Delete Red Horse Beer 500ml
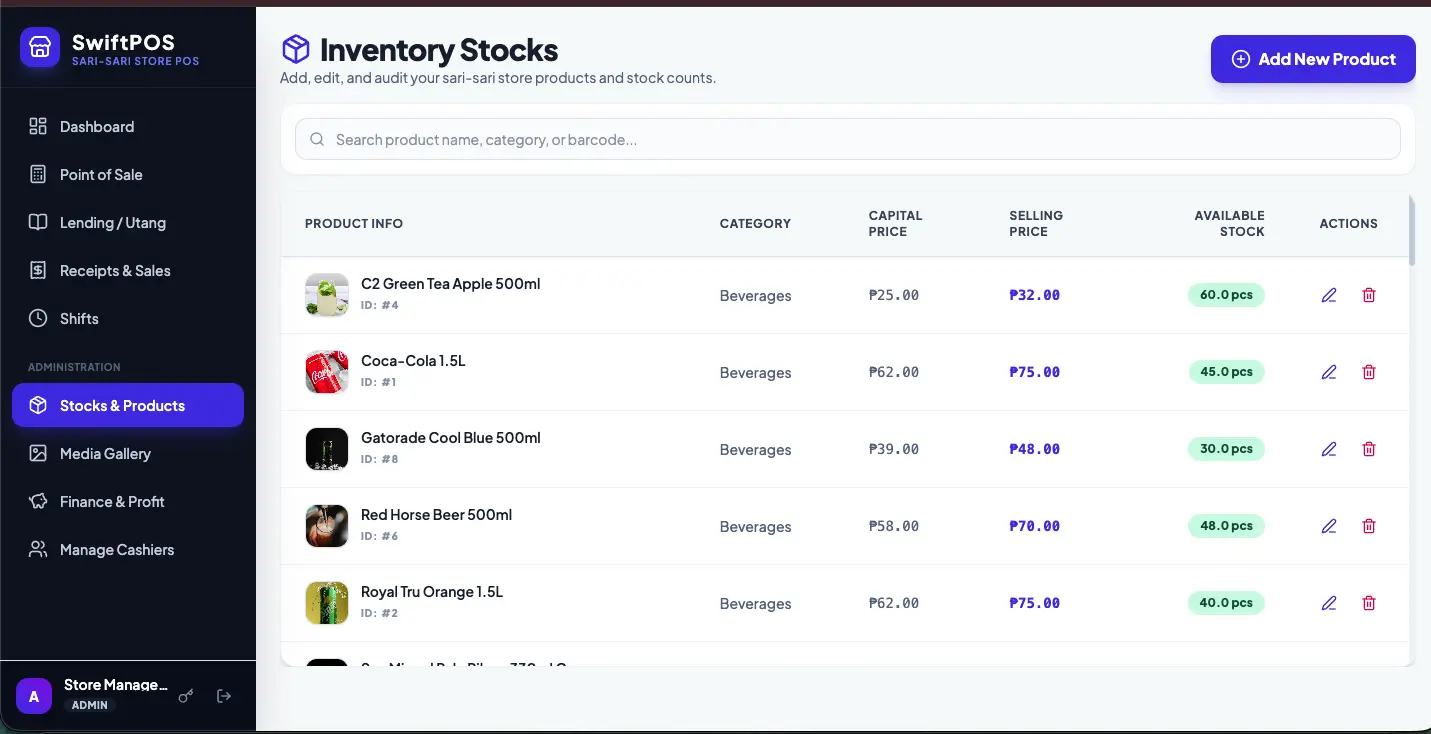 coord(1369,526)
